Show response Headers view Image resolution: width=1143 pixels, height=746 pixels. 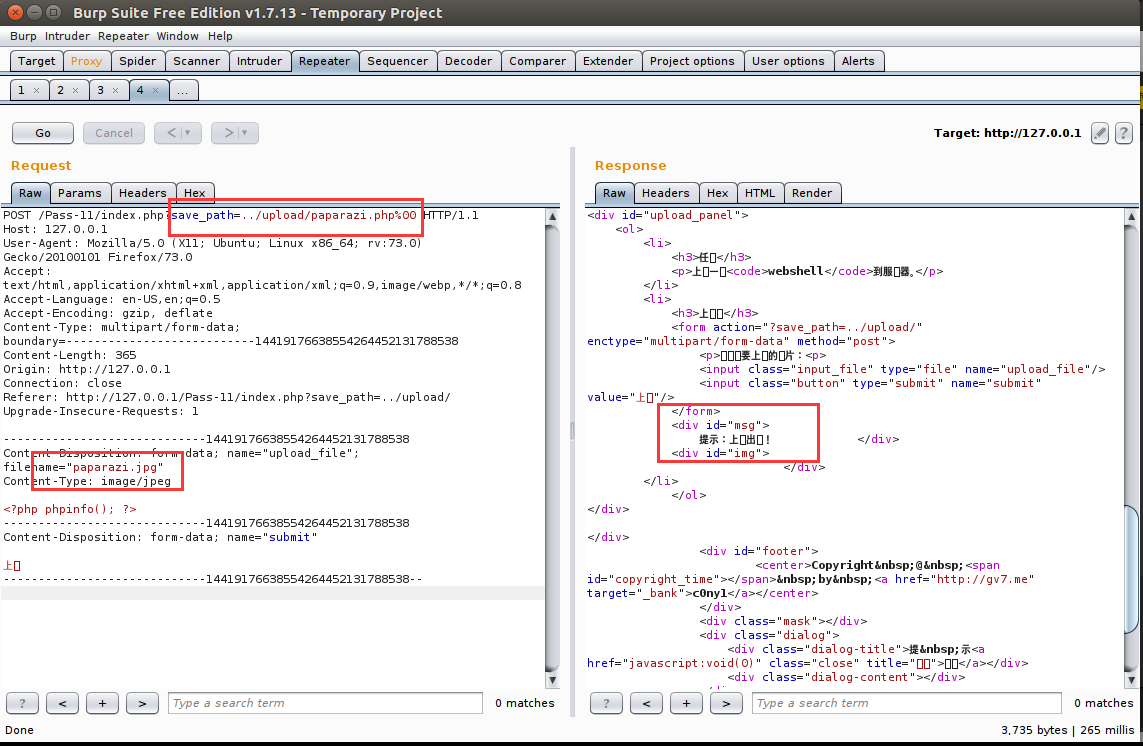tap(666, 193)
